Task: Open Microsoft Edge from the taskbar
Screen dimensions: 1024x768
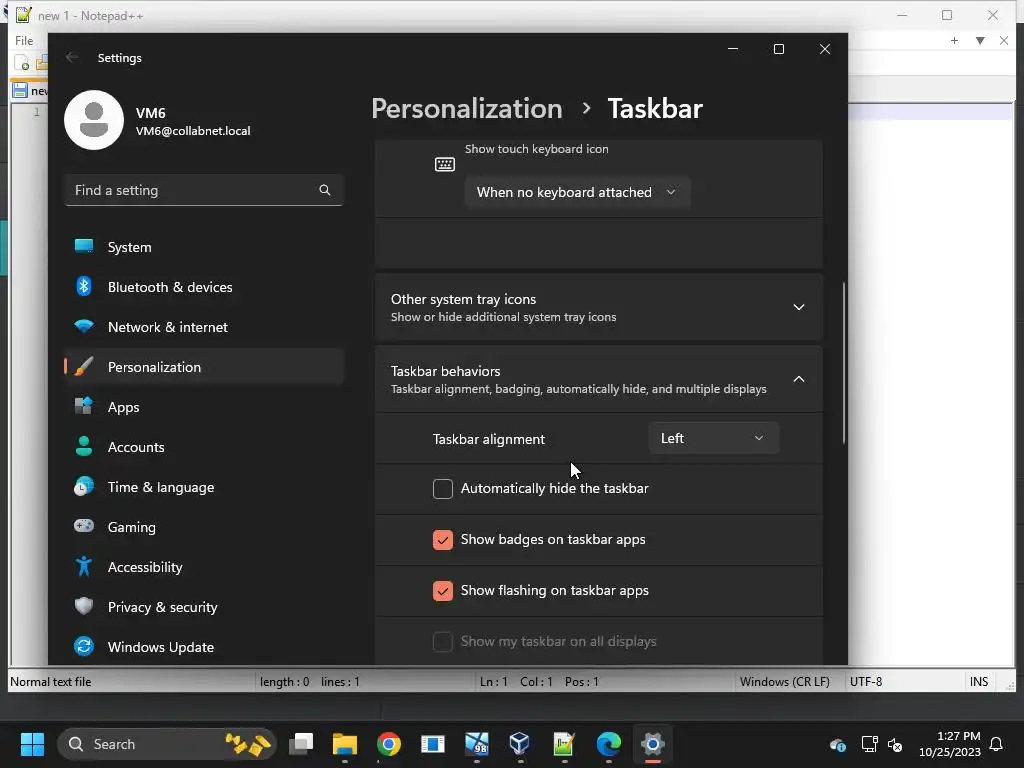Action: tap(609, 744)
